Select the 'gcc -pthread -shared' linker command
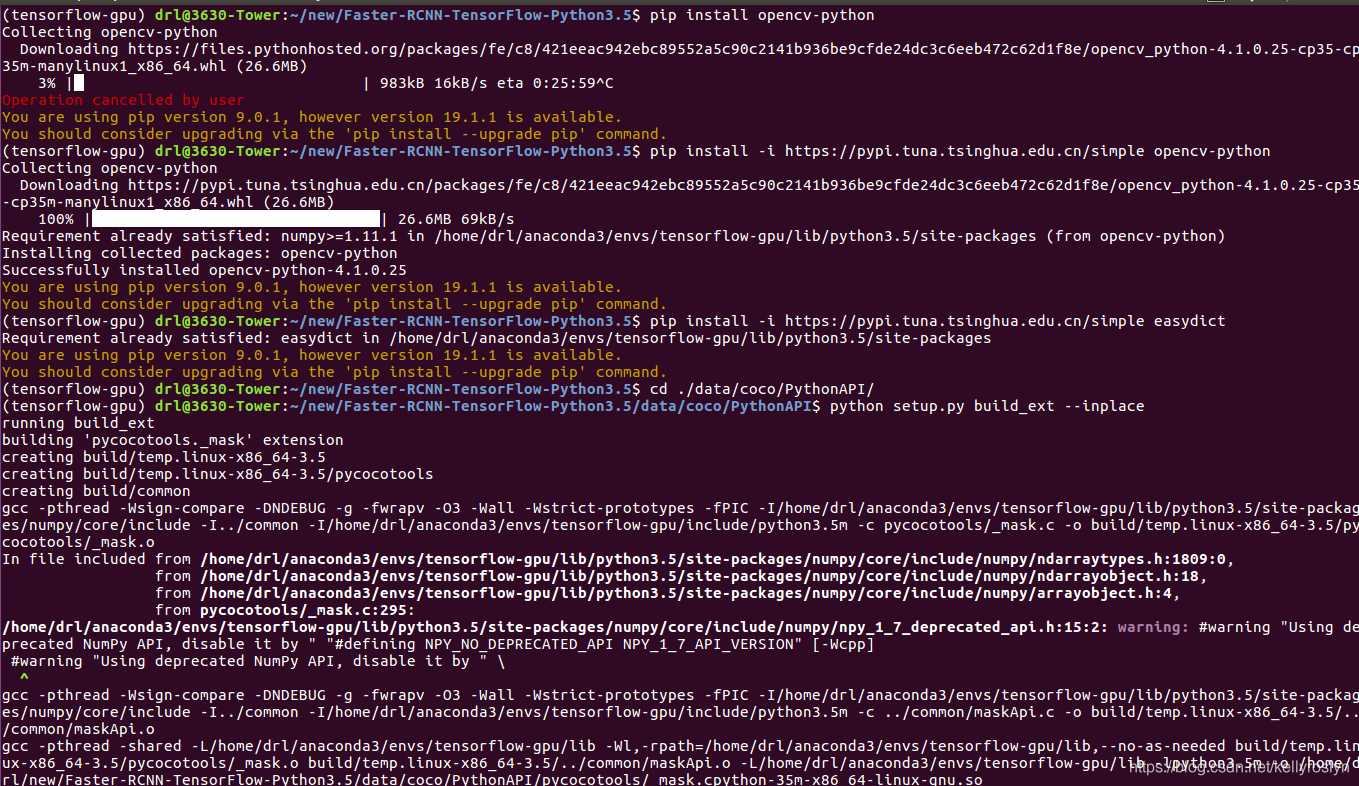This screenshot has width=1359, height=786. (679, 763)
